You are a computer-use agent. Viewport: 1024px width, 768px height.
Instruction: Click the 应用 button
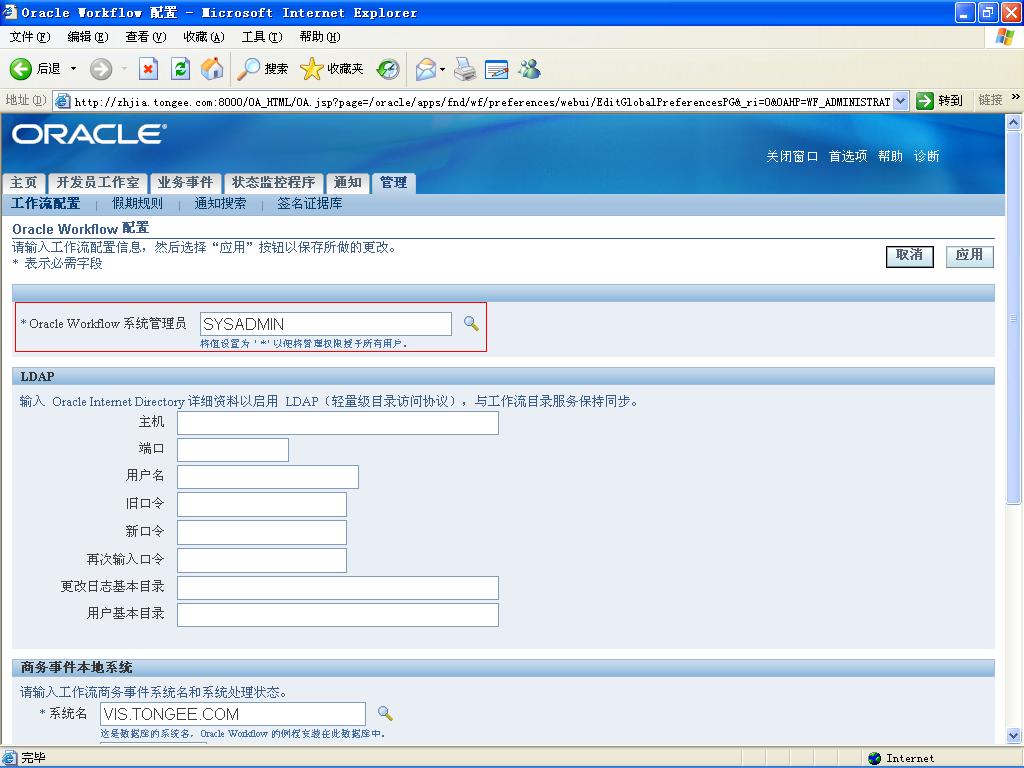pyautogui.click(x=970, y=256)
